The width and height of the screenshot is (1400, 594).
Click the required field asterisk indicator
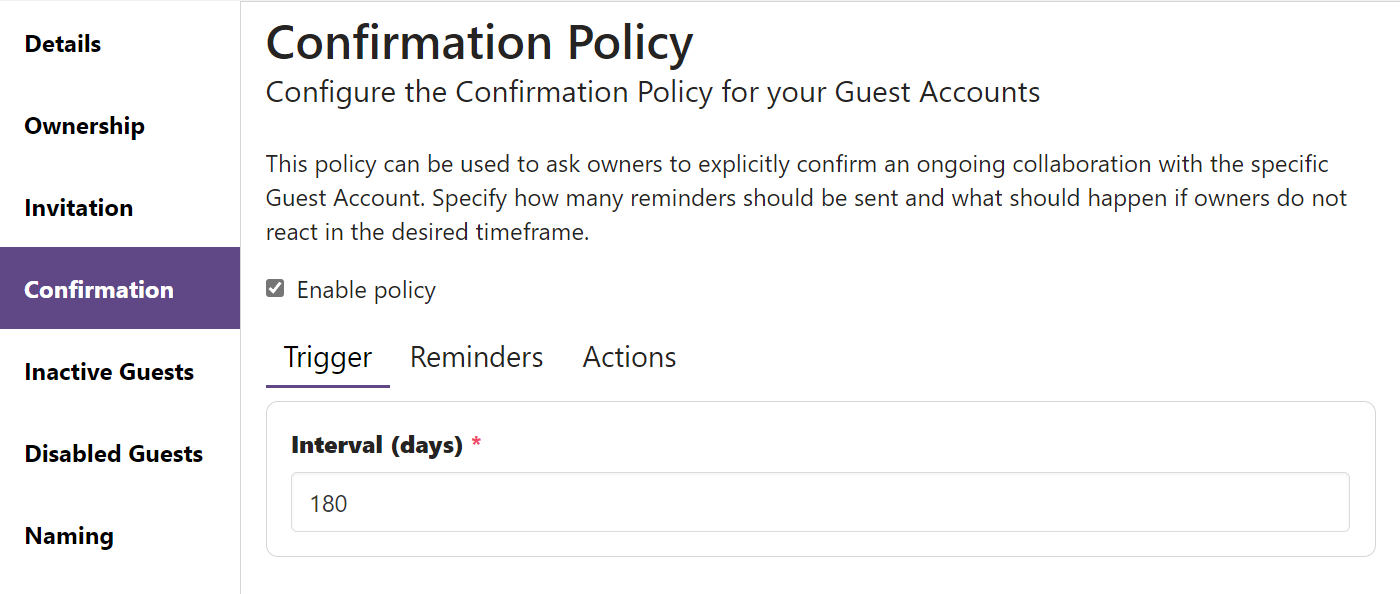[x=475, y=445]
